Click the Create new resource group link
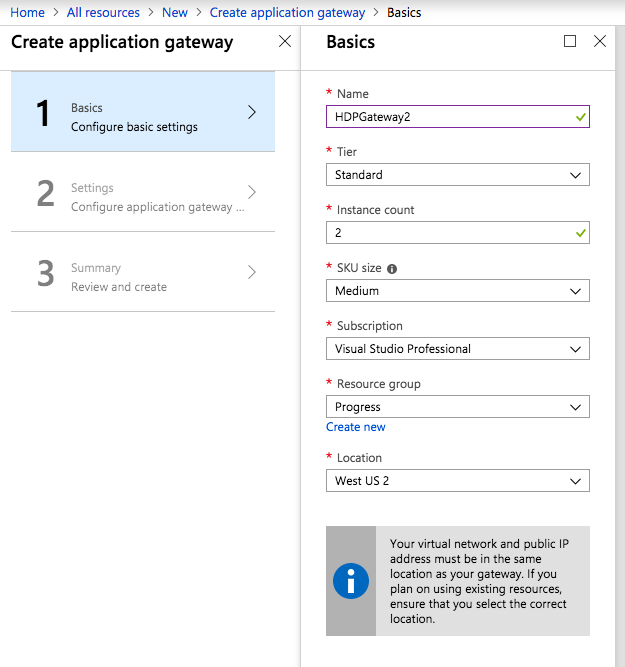625x667 pixels. coord(356,427)
